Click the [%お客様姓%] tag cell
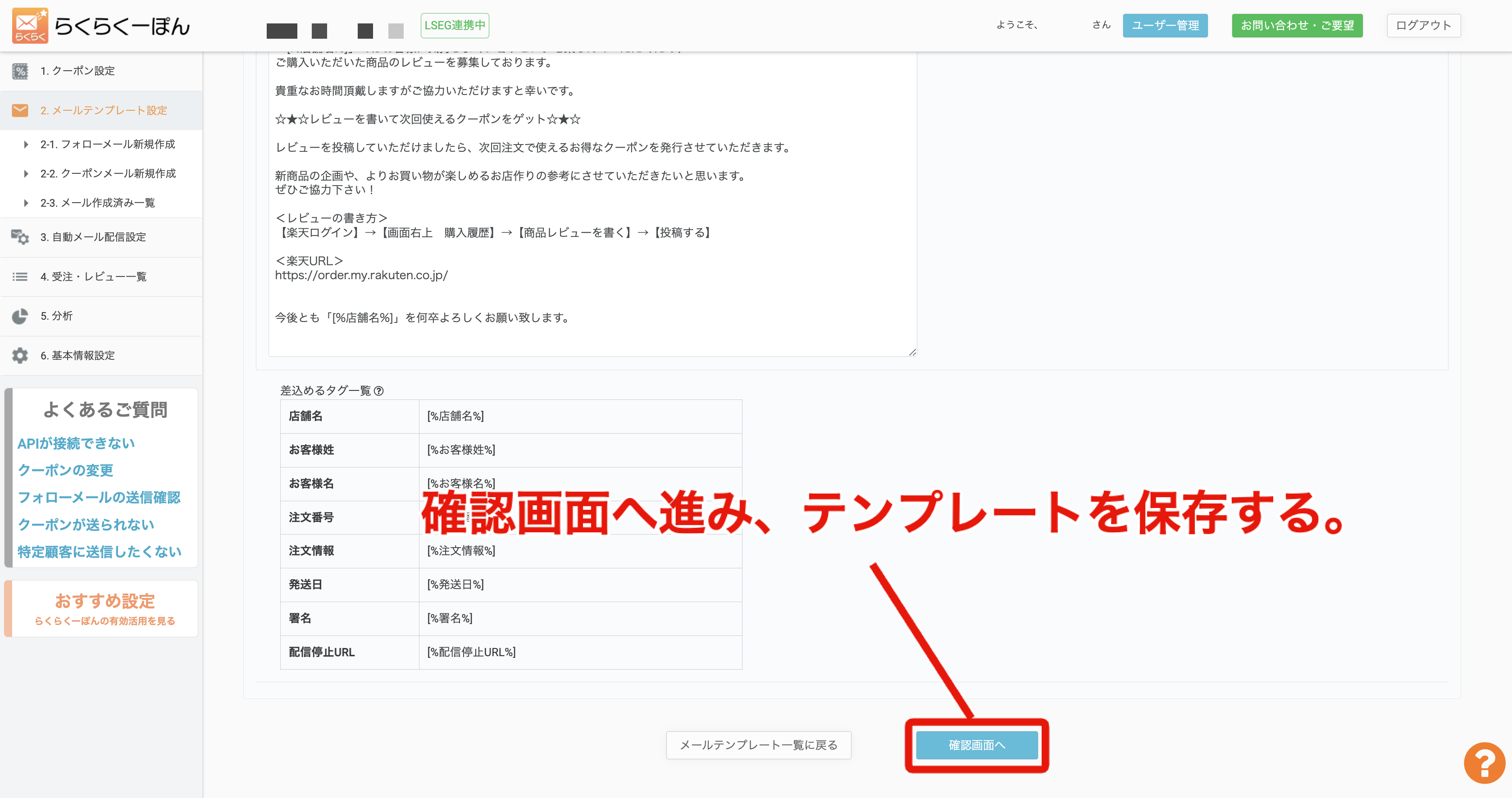This screenshot has height=798, width=1512. point(580,450)
